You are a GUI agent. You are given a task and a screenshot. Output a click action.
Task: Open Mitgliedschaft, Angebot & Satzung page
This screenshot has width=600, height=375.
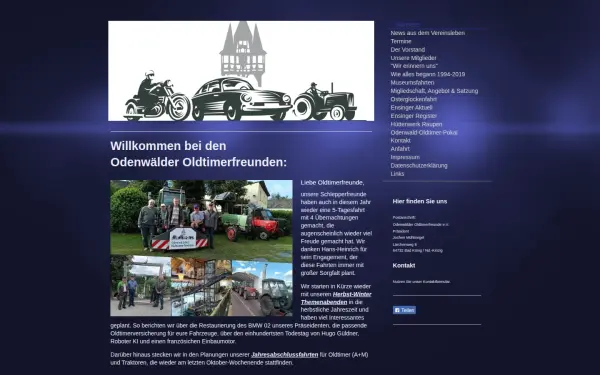434,91
